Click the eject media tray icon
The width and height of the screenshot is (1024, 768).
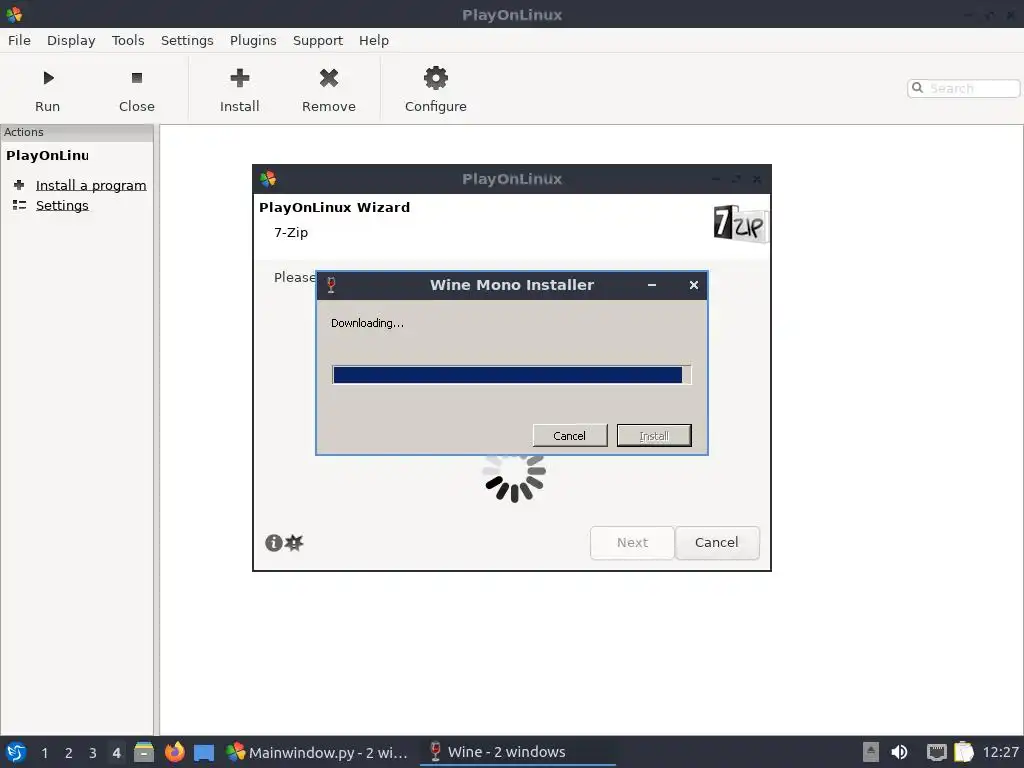pos(871,752)
